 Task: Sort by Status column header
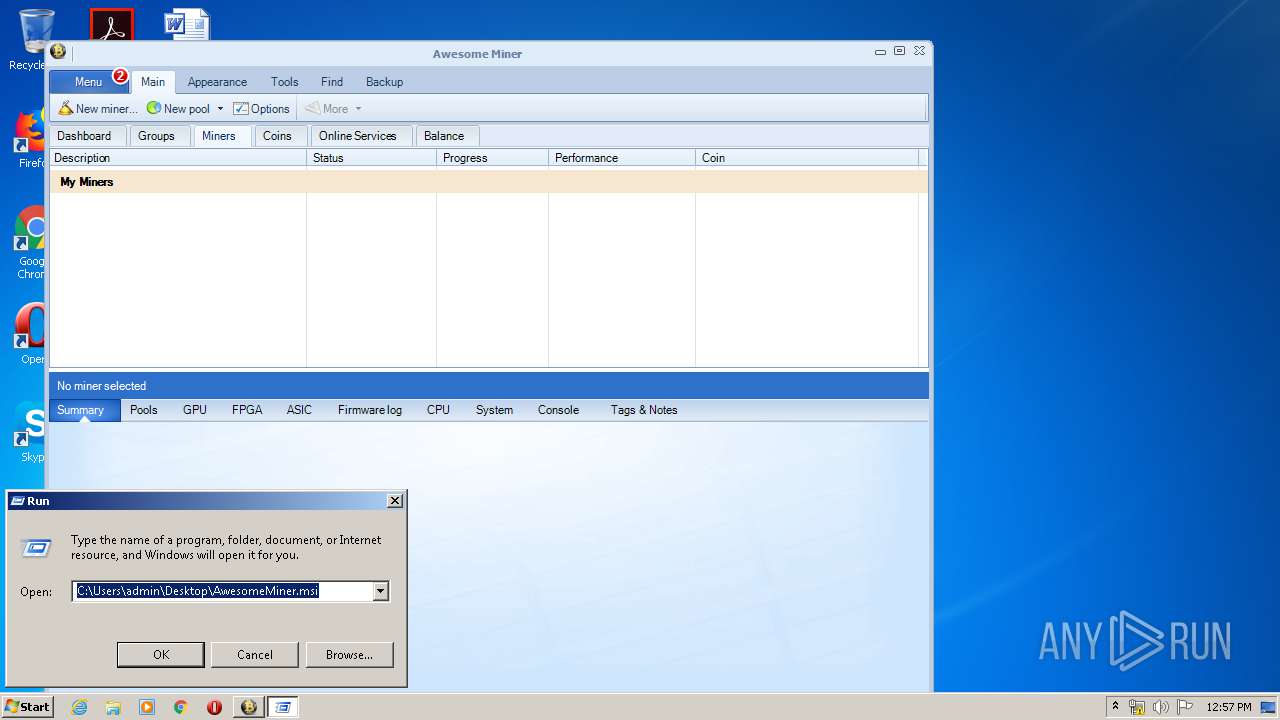tap(372, 158)
